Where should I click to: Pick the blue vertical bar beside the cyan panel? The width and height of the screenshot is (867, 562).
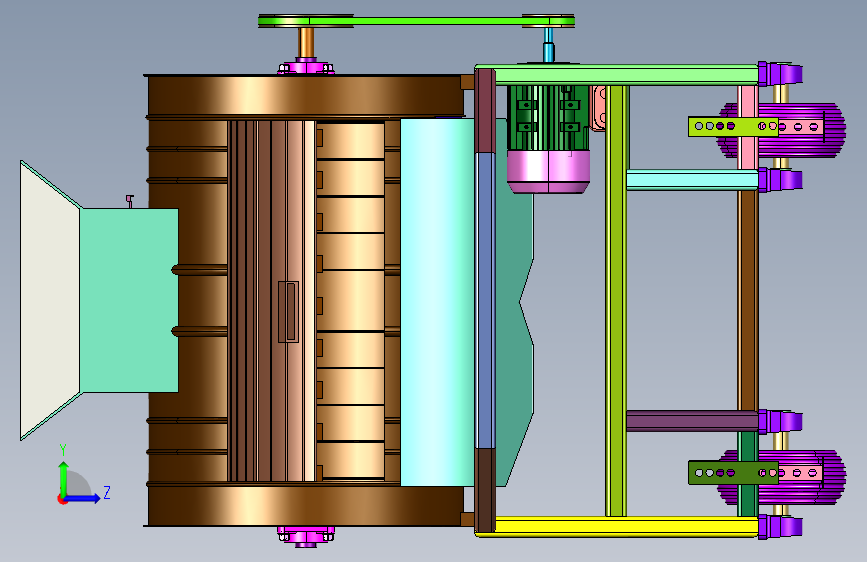tap(485, 300)
